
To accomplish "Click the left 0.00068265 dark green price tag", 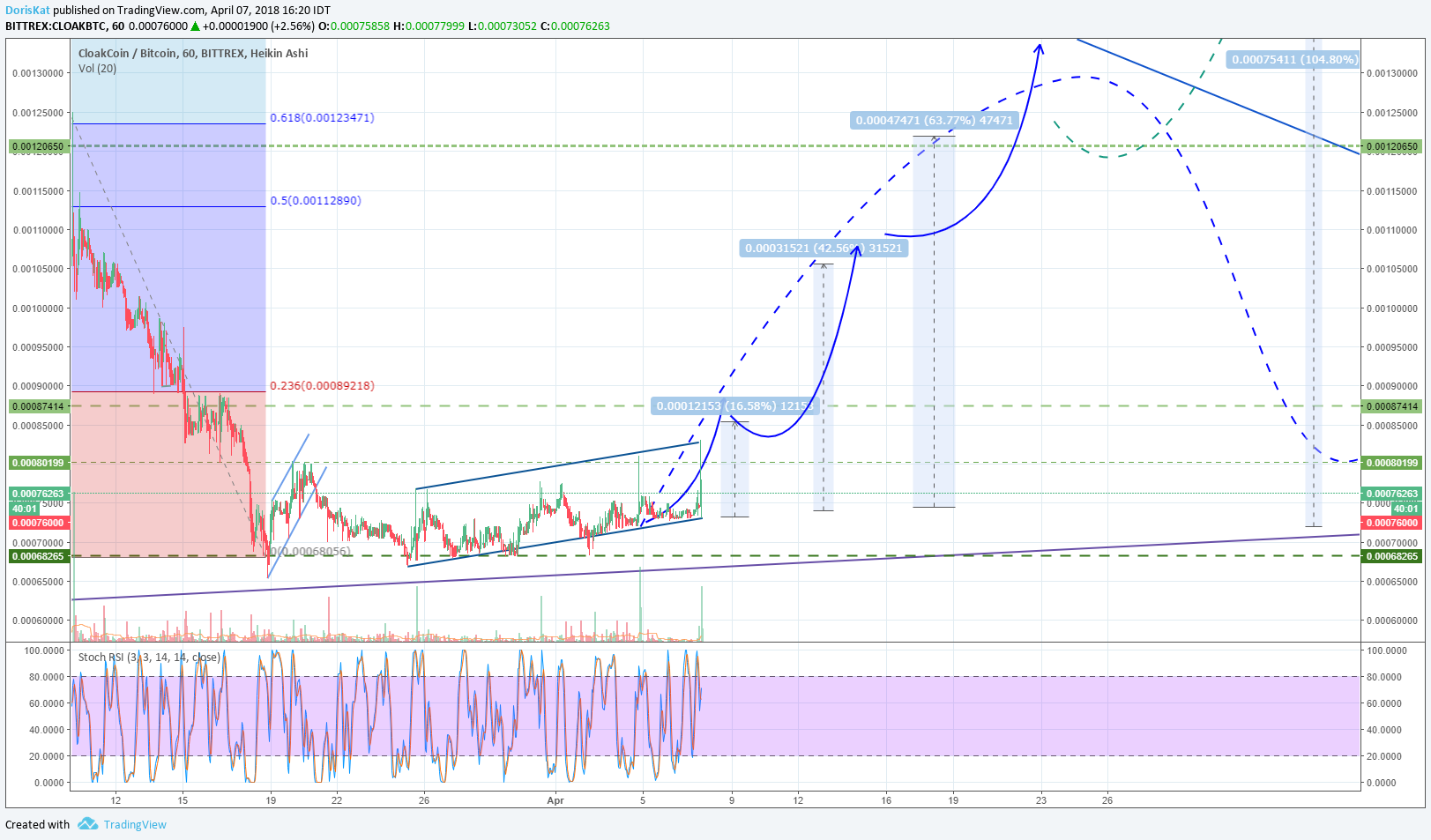I will (38, 556).
